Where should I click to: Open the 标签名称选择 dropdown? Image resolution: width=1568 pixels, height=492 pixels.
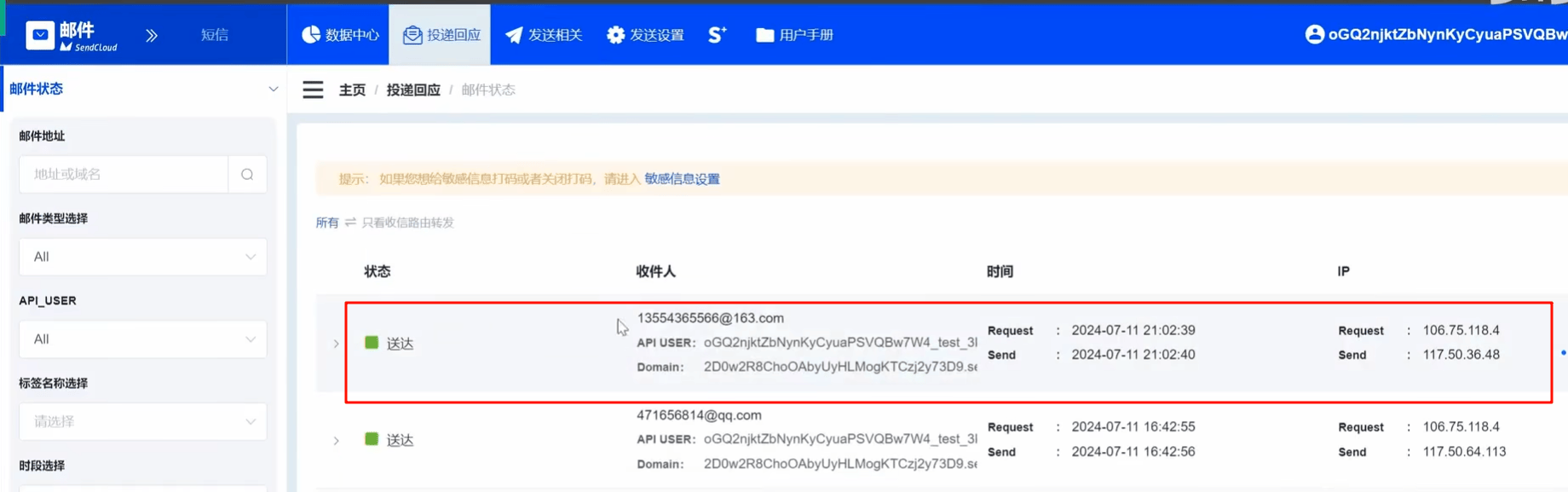click(x=143, y=421)
